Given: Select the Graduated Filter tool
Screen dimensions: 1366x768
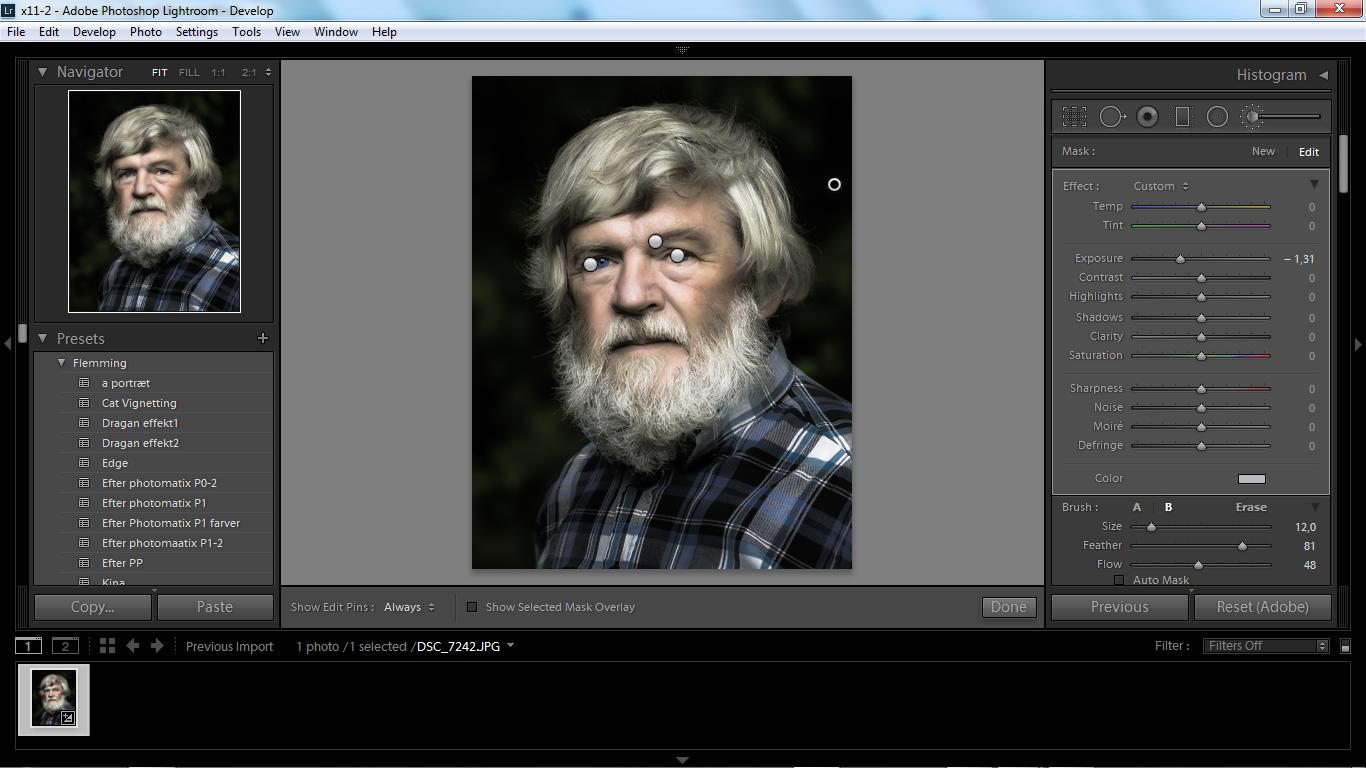Looking at the screenshot, I should [1182, 117].
